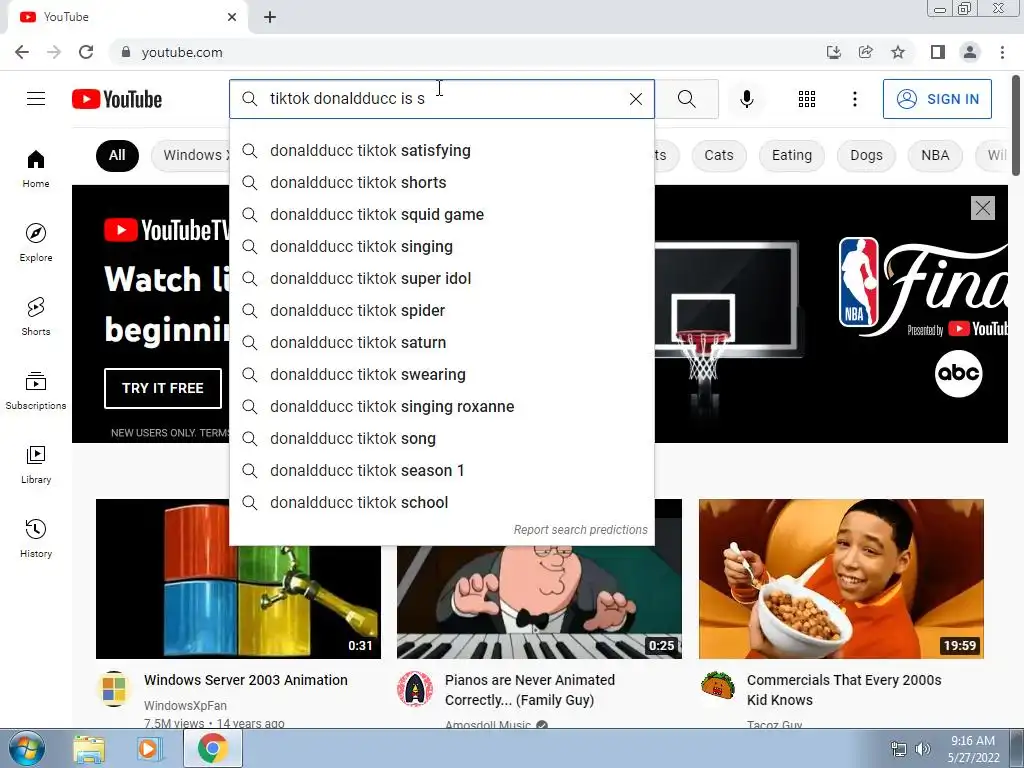This screenshot has height=768, width=1024.
Task: Click the youtube.com address bar
Action: [467, 52]
